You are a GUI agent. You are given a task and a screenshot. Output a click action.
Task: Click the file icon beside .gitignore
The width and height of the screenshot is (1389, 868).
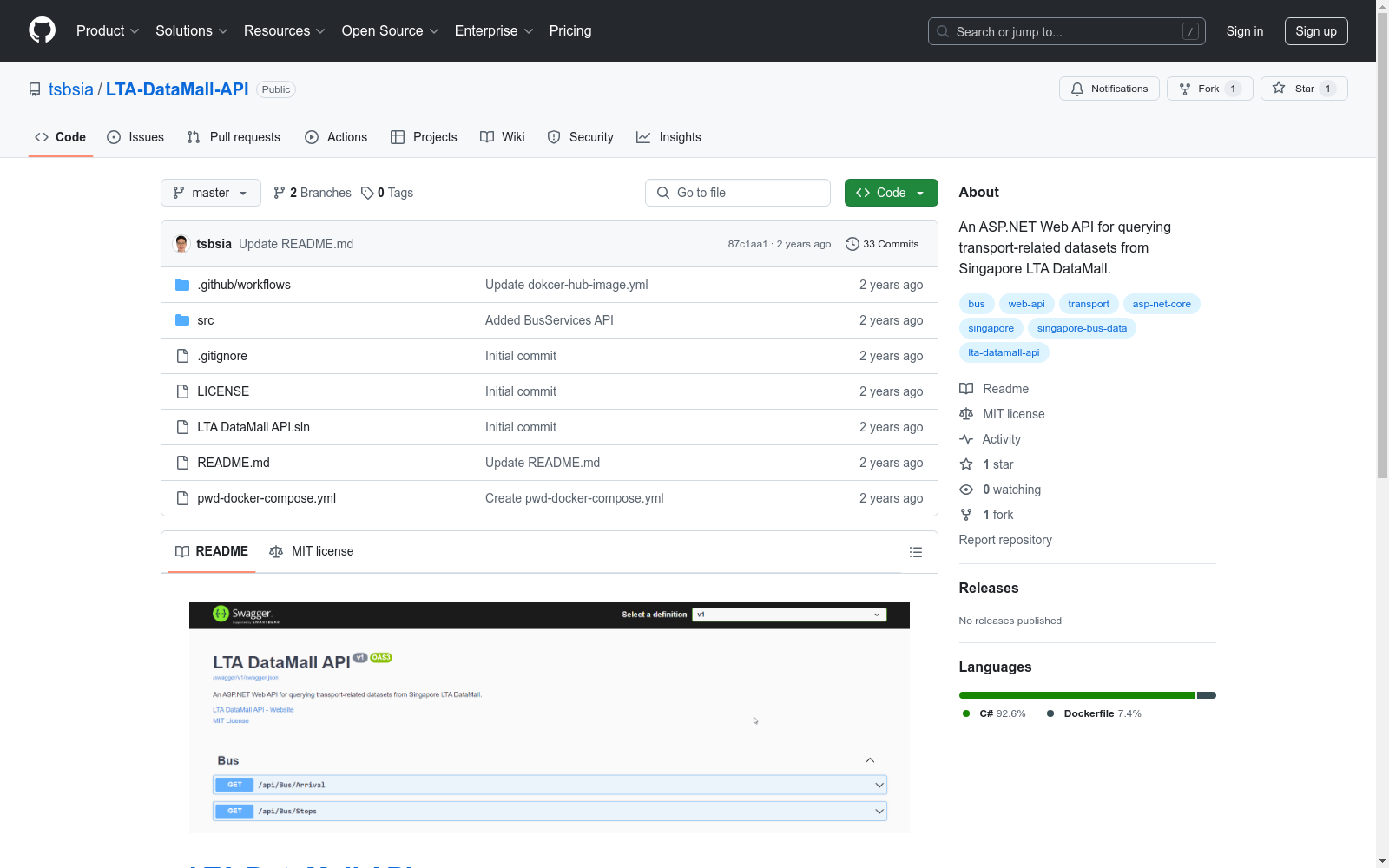point(182,356)
